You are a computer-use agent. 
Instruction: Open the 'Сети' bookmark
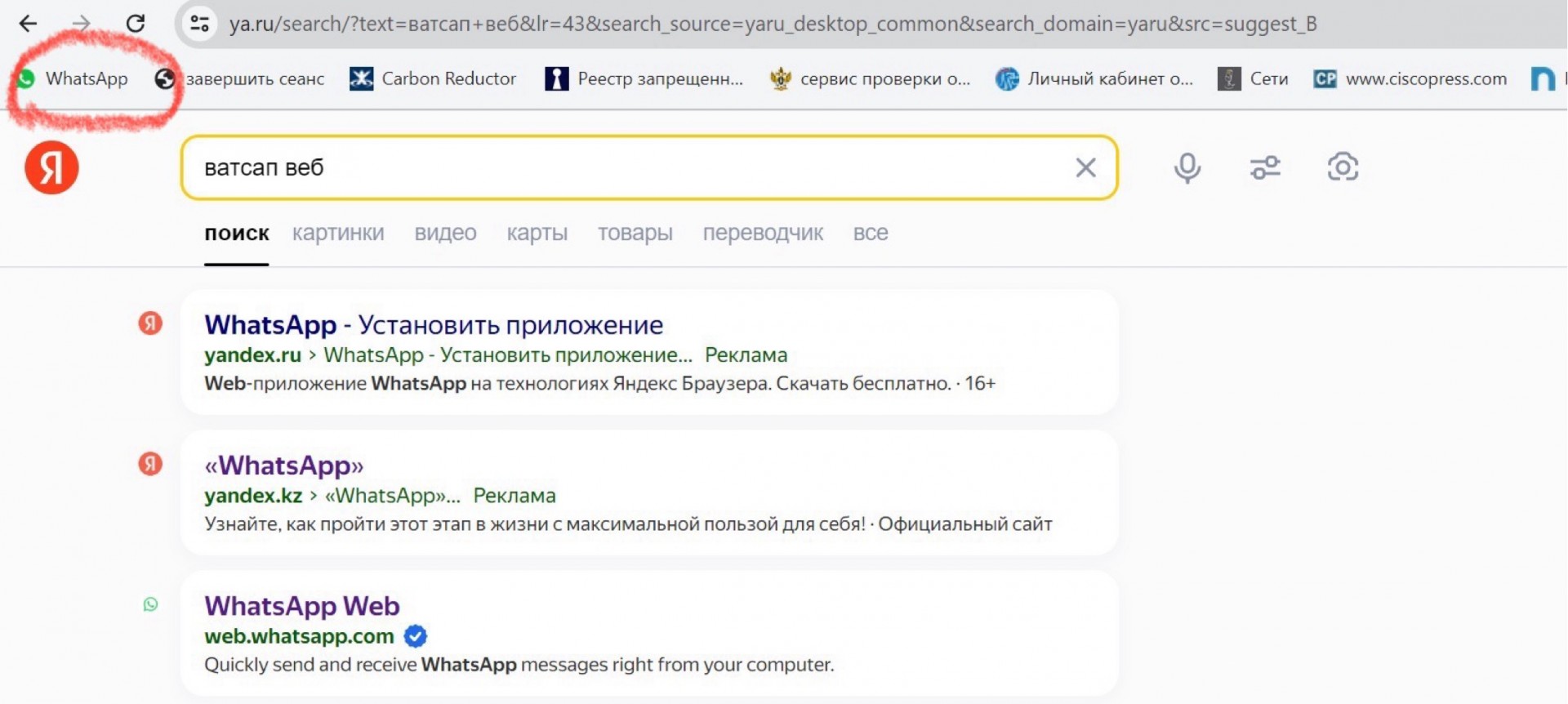[1253, 78]
